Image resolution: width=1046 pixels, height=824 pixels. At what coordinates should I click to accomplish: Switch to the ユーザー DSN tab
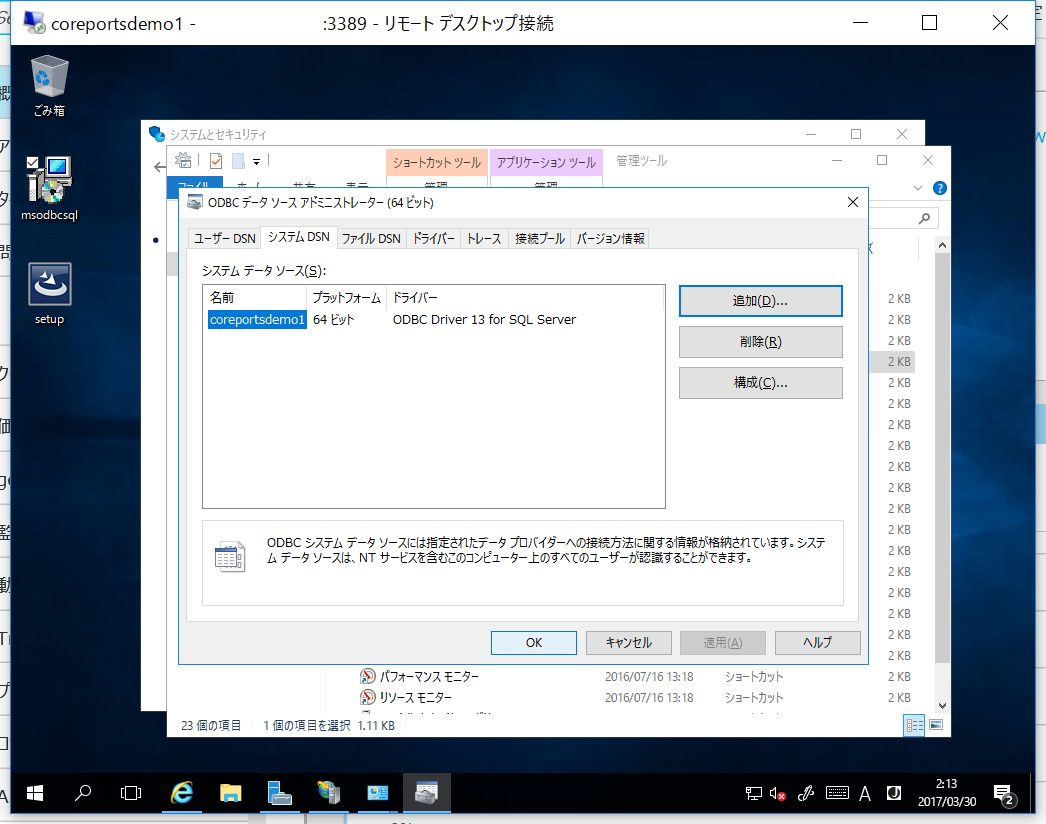point(224,238)
